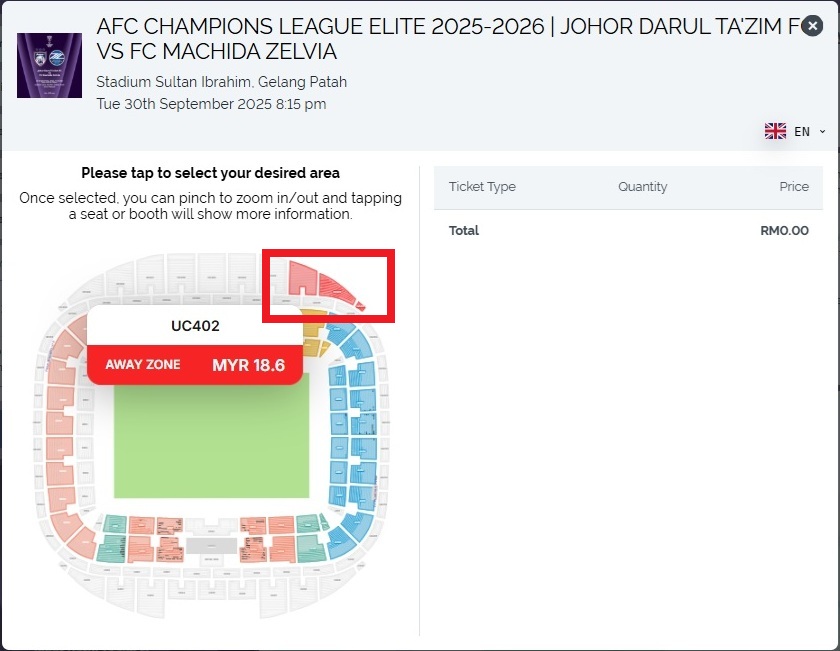840x651 pixels.
Task: Click the UC402 section tooltip title
Action: coord(195,325)
